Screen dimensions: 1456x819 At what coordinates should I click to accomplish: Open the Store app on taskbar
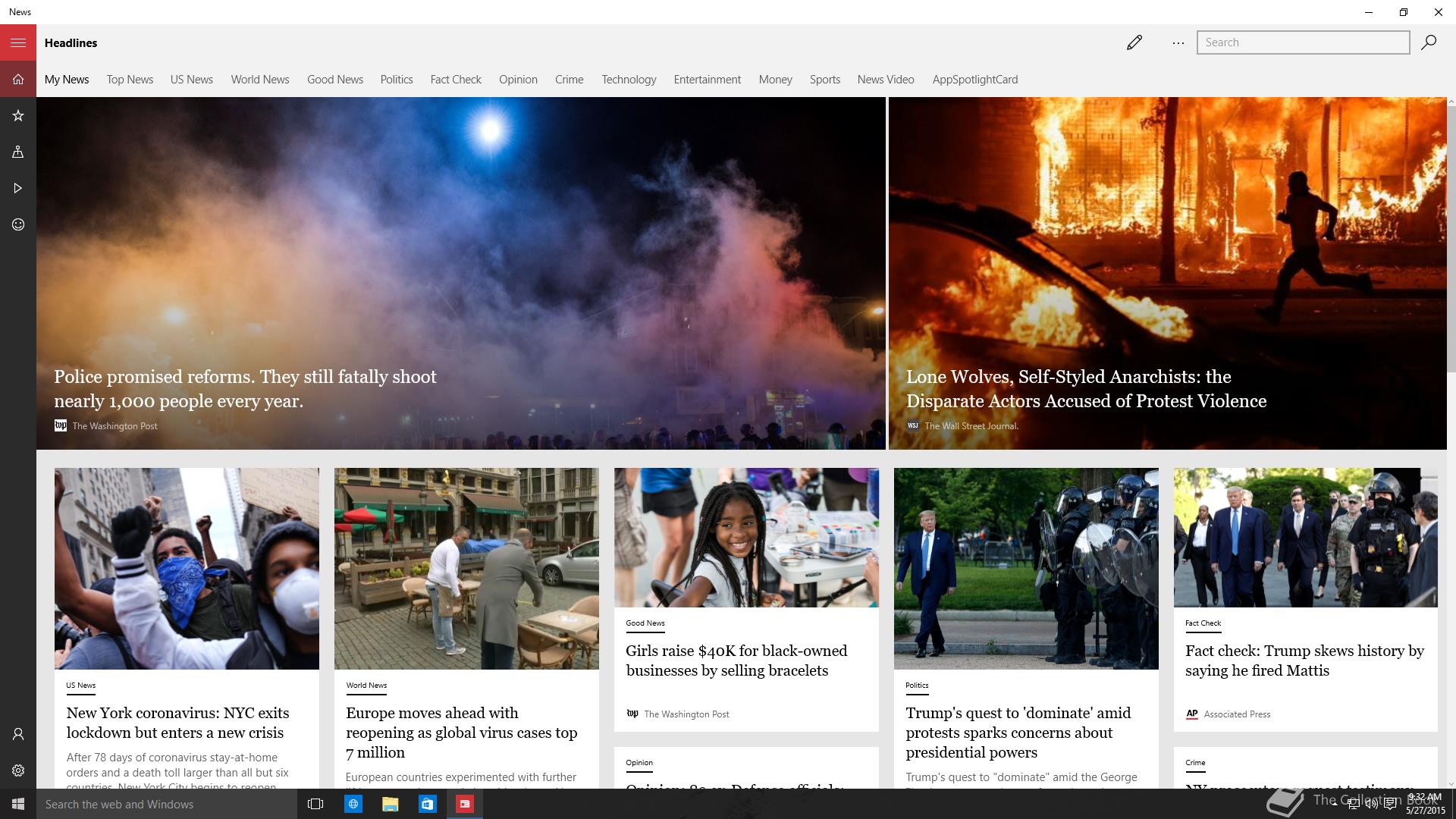(427, 804)
